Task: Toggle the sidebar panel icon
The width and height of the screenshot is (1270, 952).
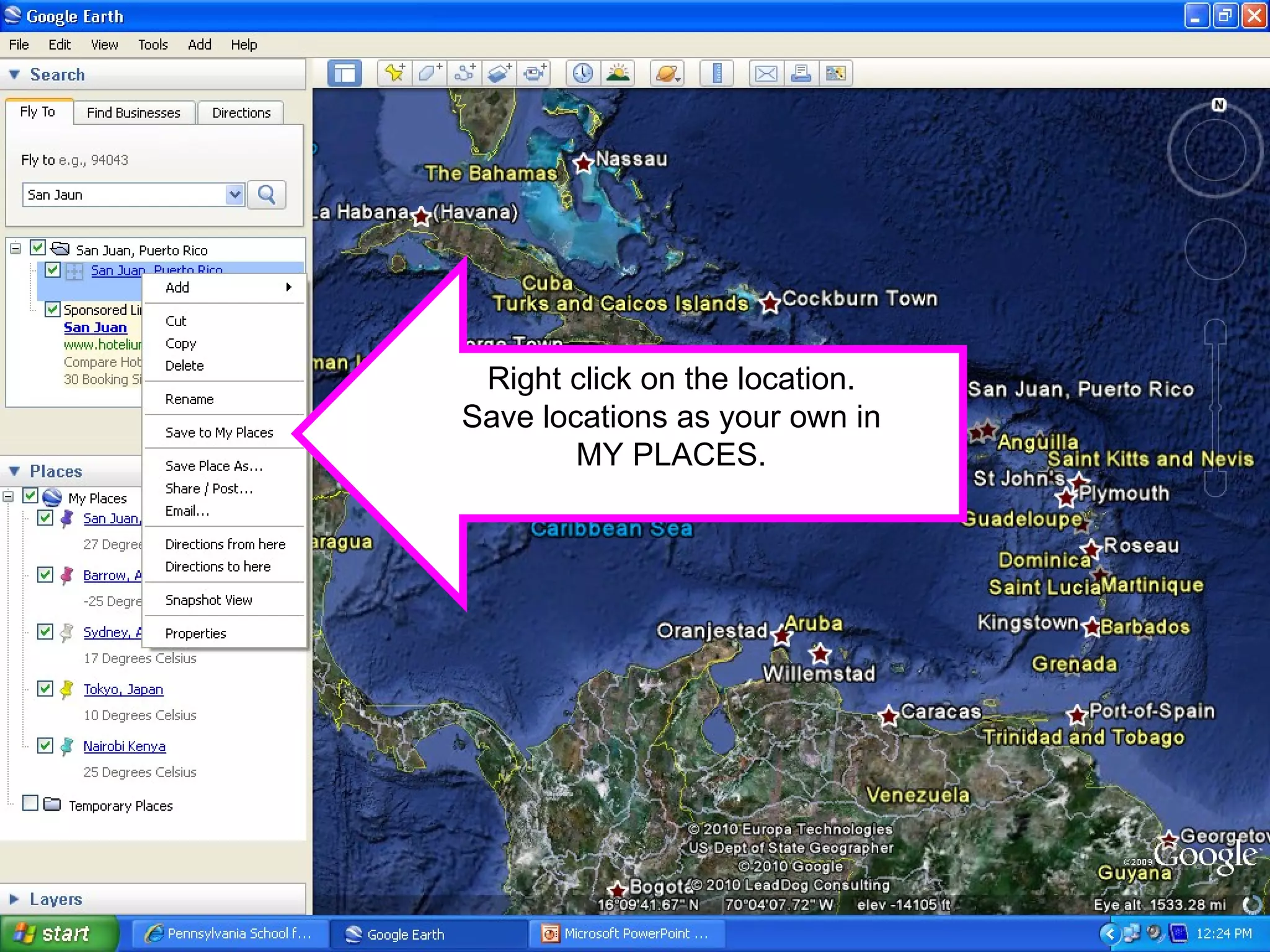Action: (345, 74)
